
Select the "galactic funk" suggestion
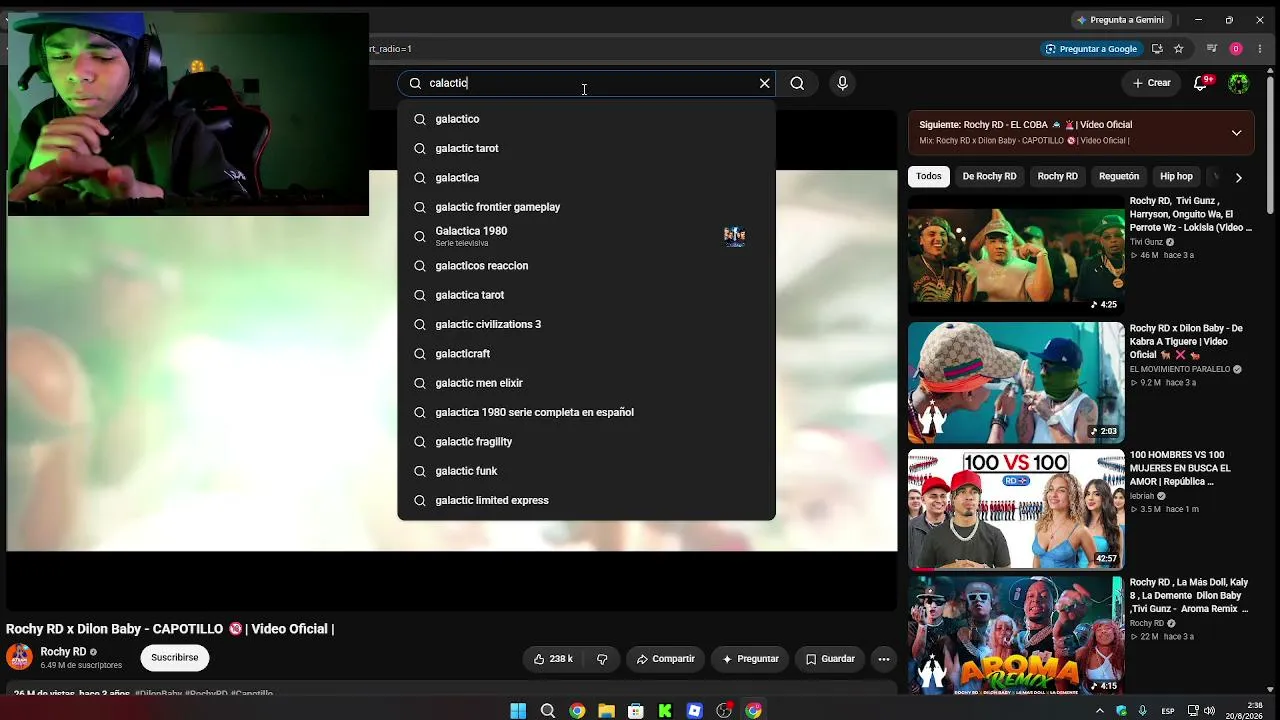coord(587,471)
